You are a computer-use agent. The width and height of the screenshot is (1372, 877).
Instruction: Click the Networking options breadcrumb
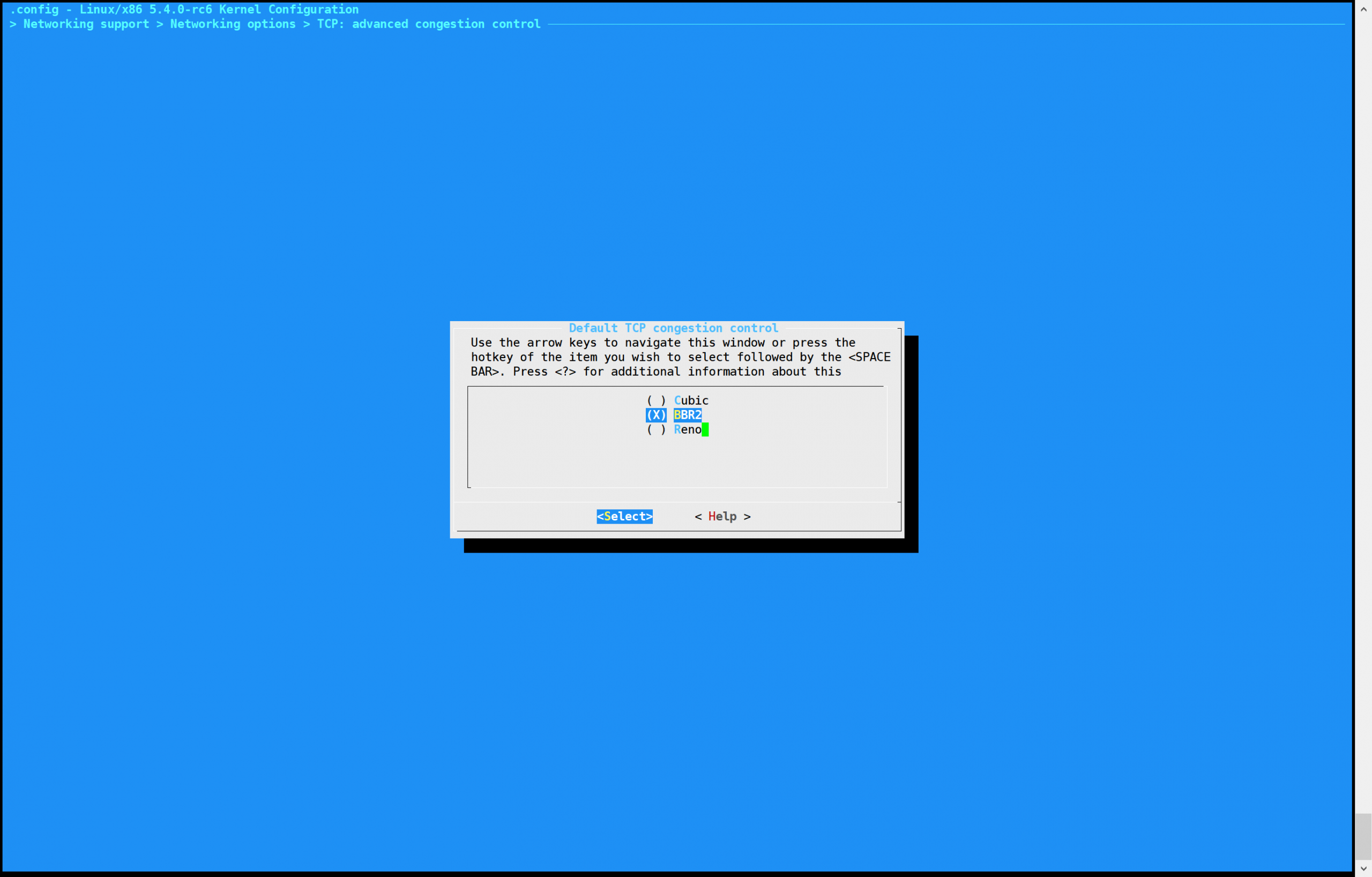[x=233, y=24]
